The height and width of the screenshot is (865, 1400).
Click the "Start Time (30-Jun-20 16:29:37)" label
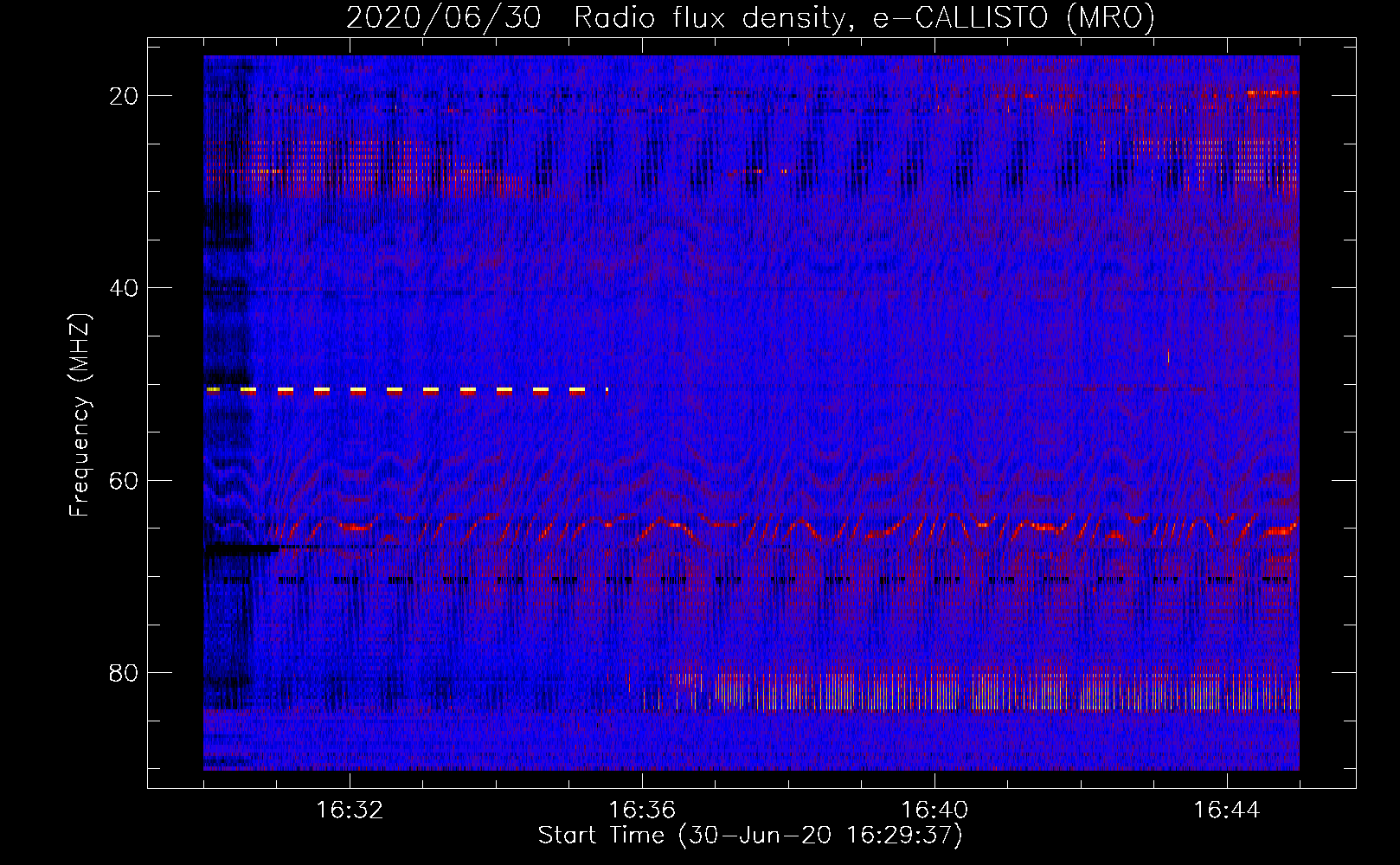click(750, 836)
